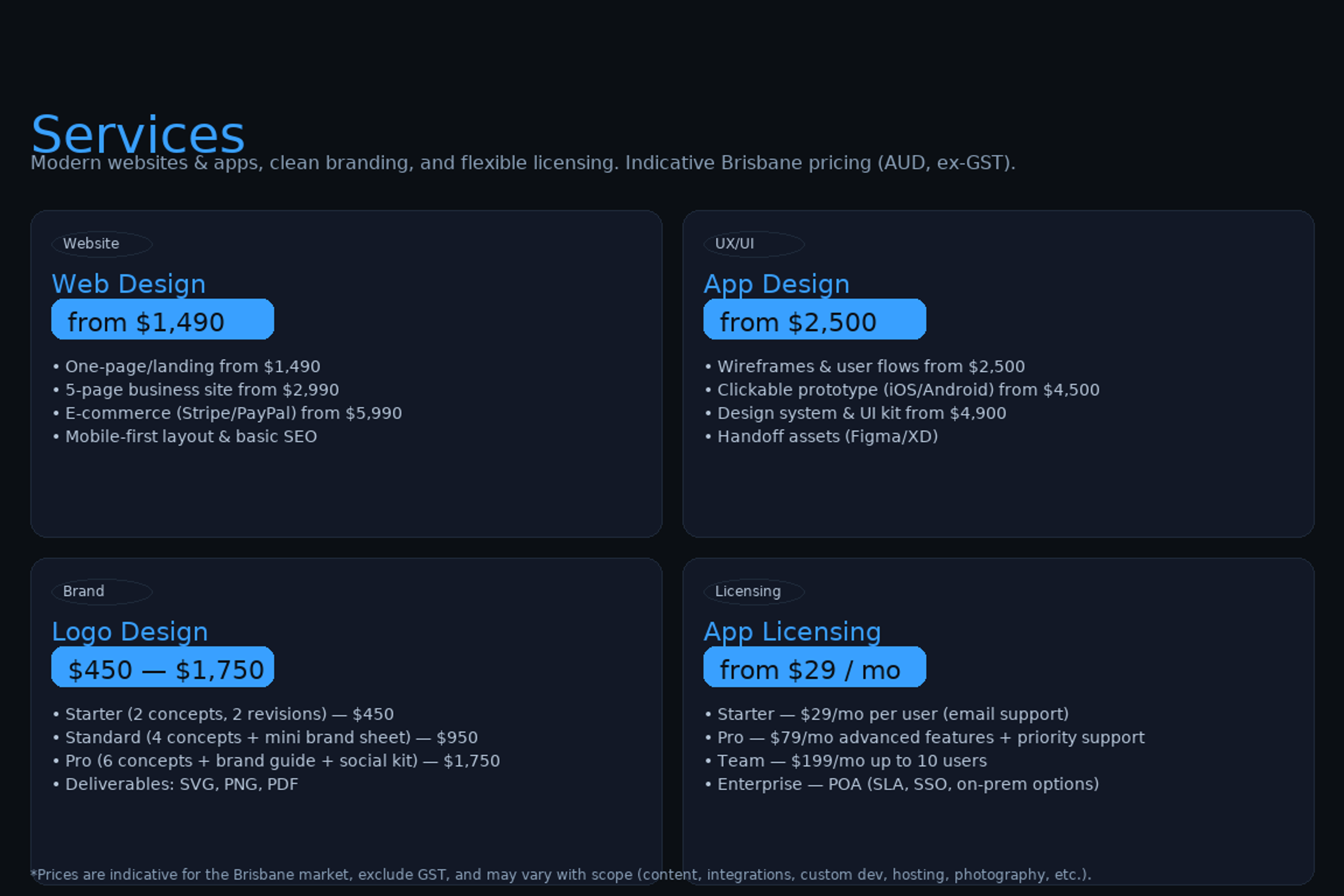Select the Brand category tag
The image size is (1344, 896).
coord(101,591)
